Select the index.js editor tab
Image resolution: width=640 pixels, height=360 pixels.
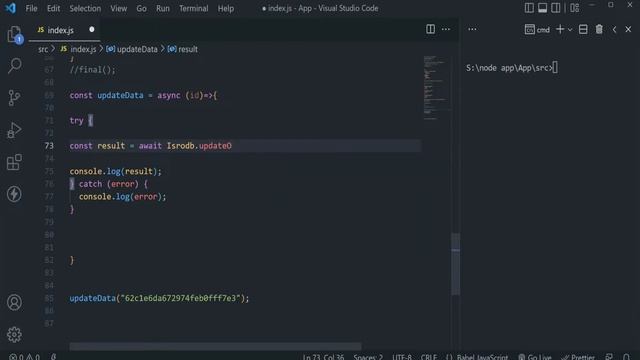[x=64, y=30]
